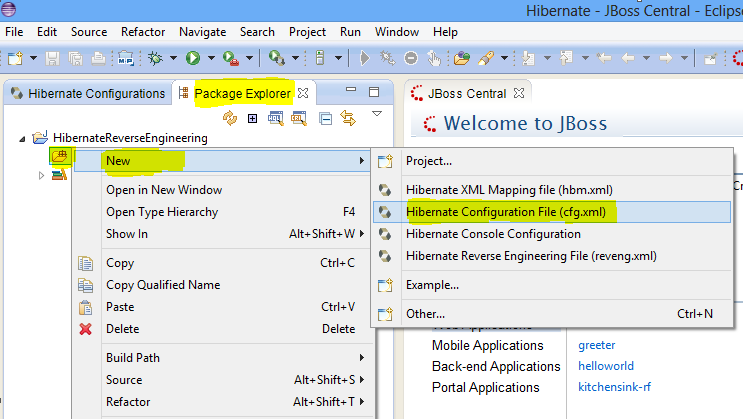Select Back-end Applications category
The image size is (743, 419).
click(x=496, y=366)
